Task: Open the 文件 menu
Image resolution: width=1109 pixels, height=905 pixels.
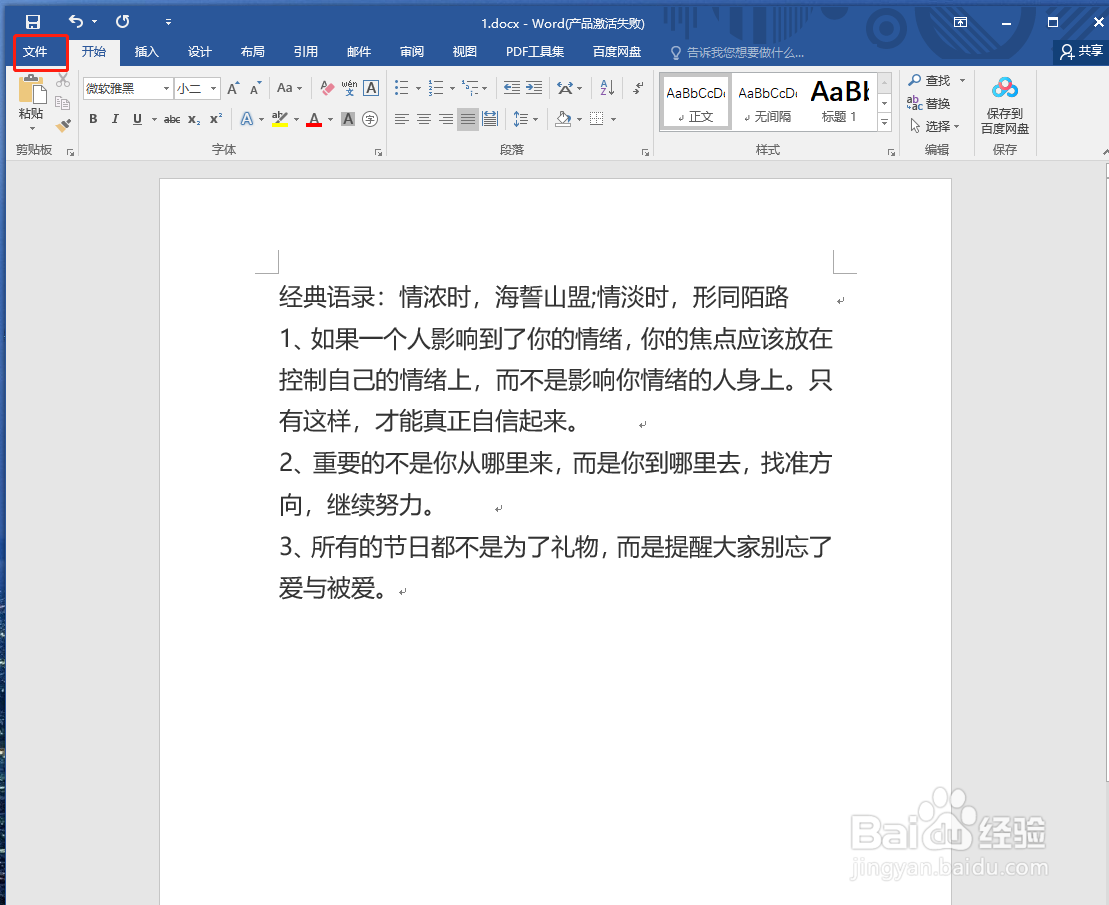Action: click(40, 52)
